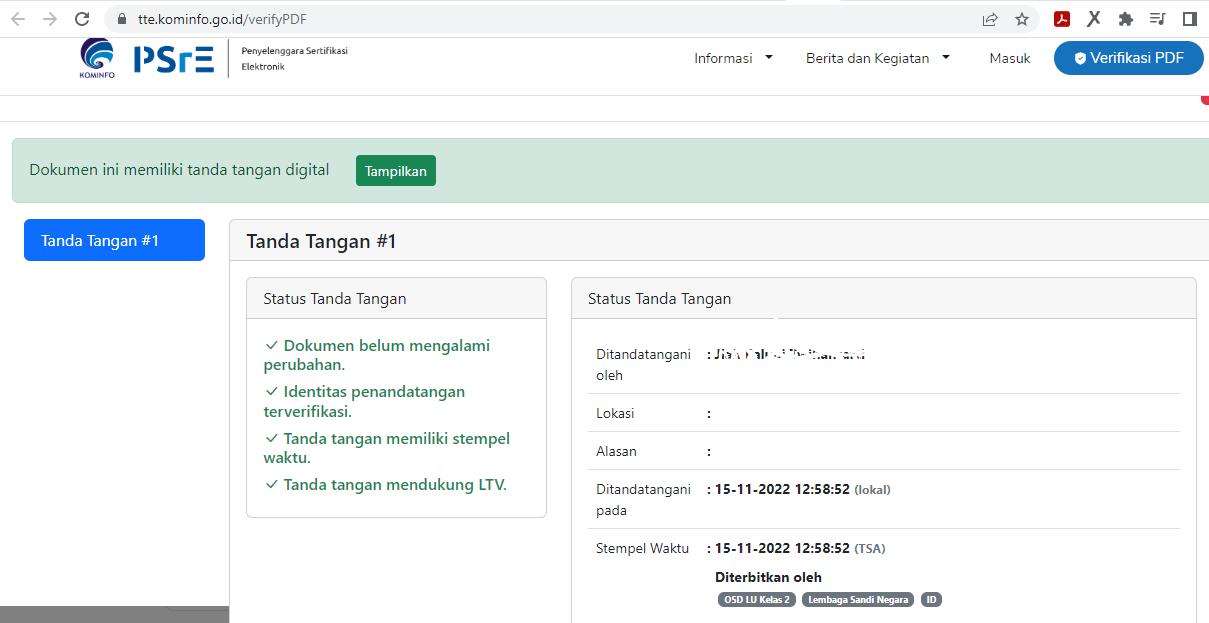Go back with the browser back arrow
1209x623 pixels.
click(x=18, y=19)
